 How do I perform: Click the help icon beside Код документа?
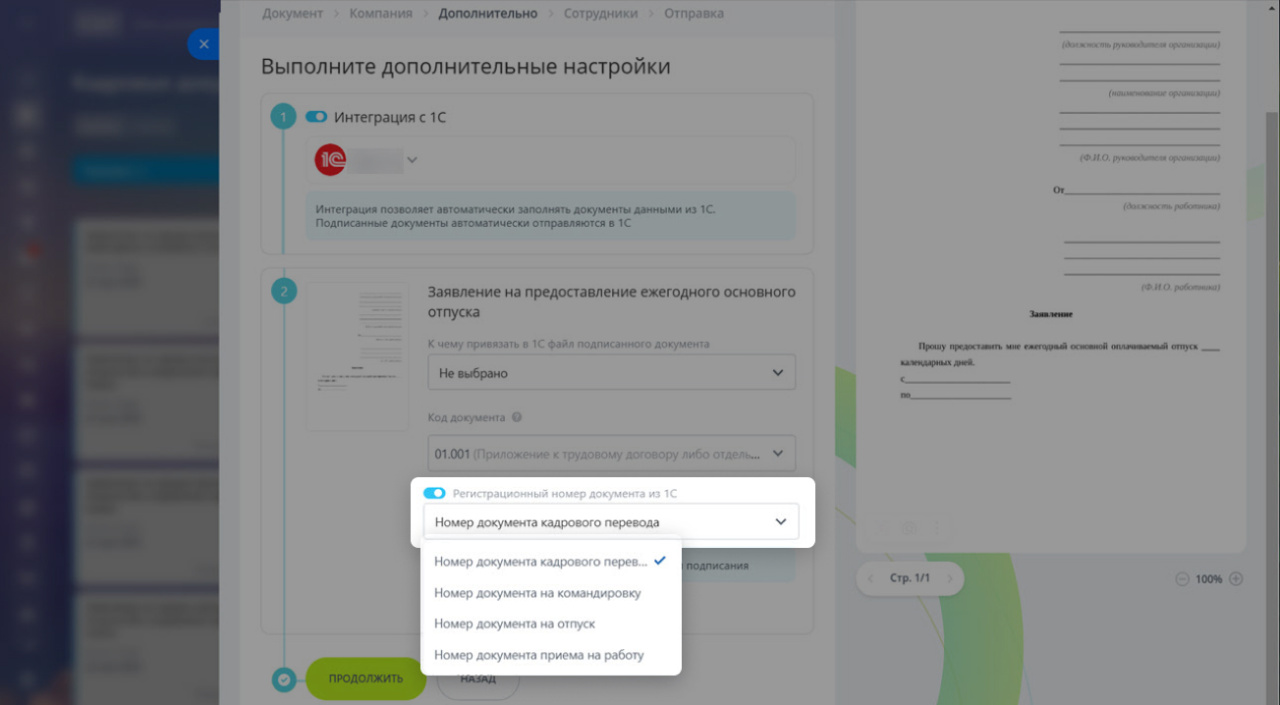point(516,418)
